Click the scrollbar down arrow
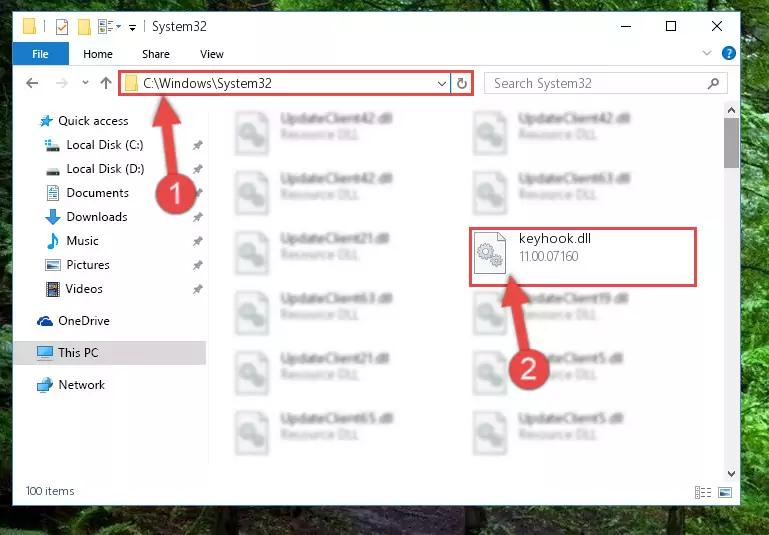The image size is (769, 535). click(731, 474)
